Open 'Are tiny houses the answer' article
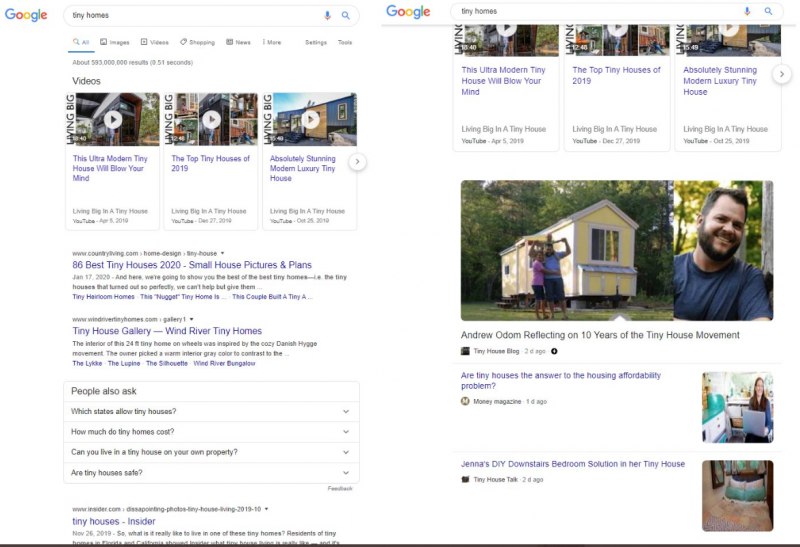Image resolution: width=800 pixels, height=547 pixels. 561,381
